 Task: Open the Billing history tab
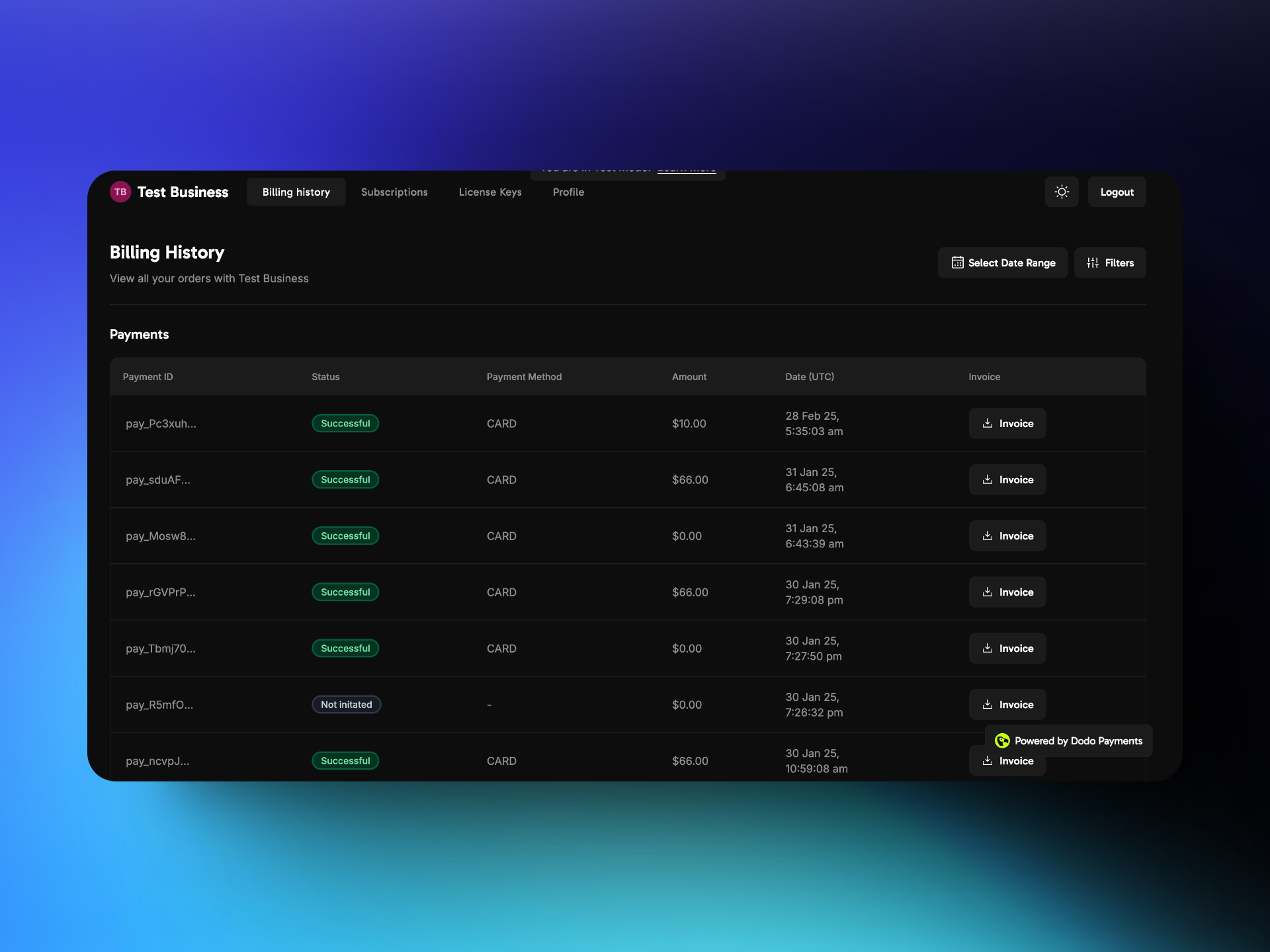(x=296, y=192)
